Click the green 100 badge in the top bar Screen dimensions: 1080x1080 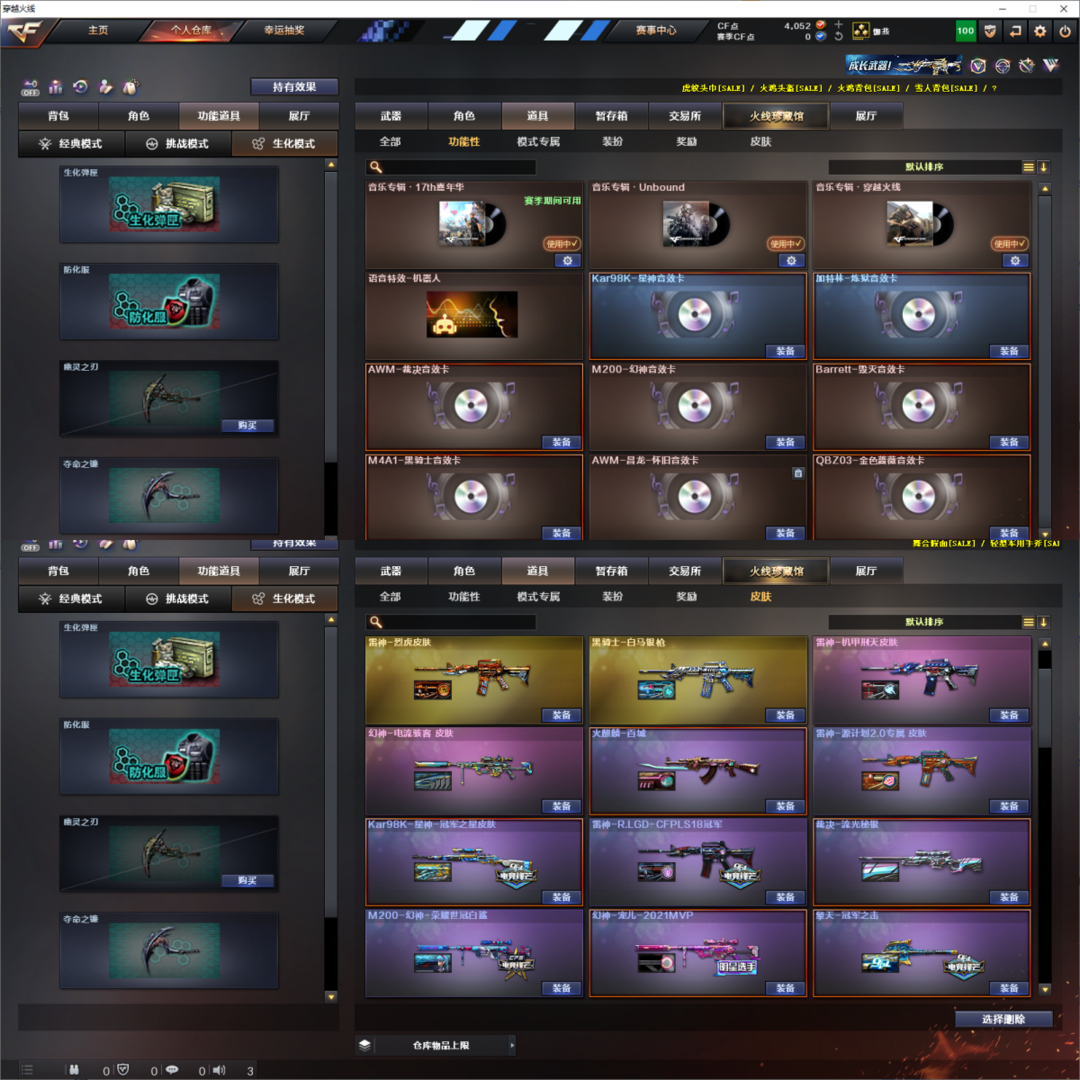[x=966, y=31]
